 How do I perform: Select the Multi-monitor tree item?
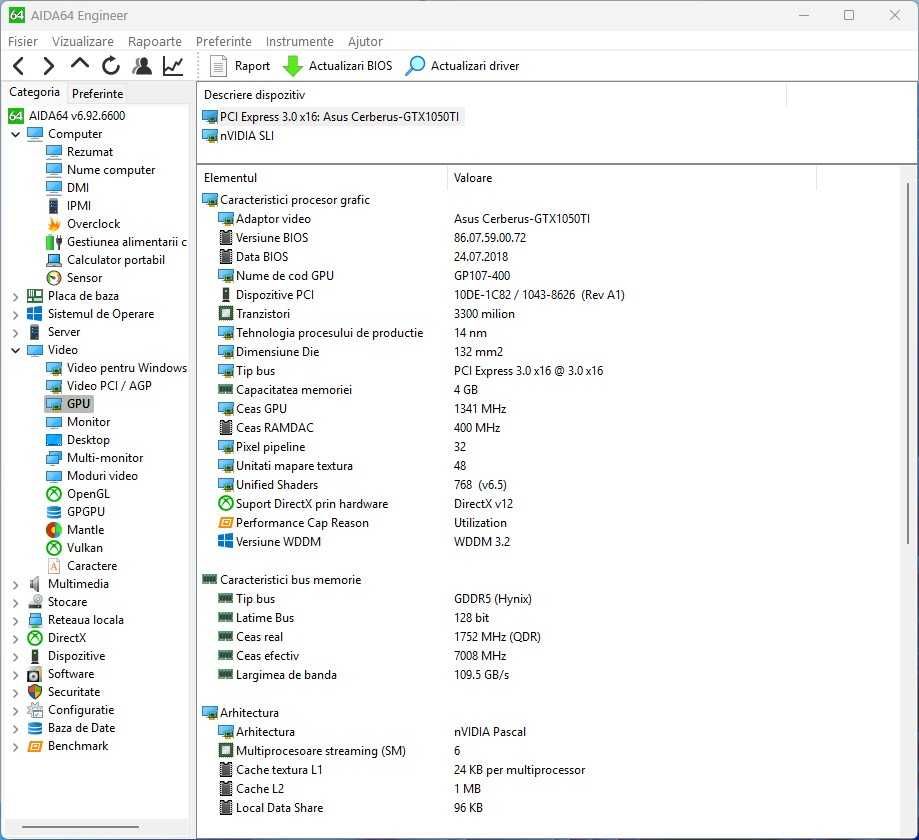(105, 458)
